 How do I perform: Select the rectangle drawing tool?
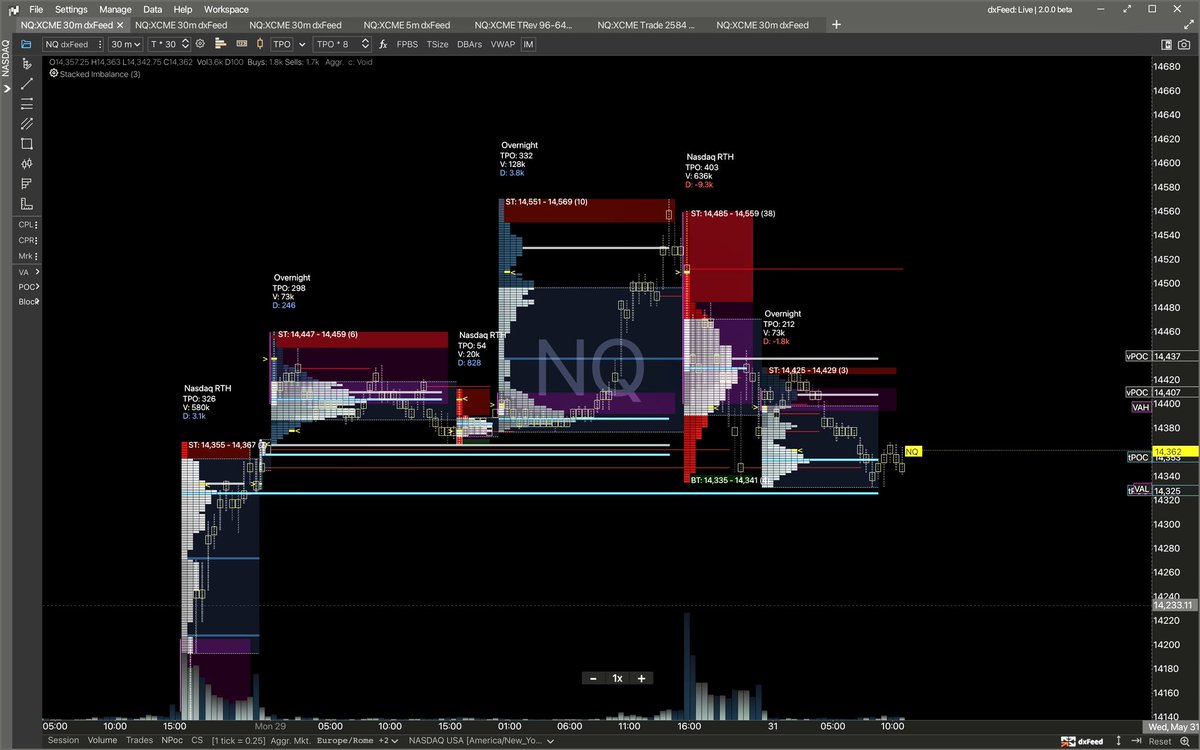(27, 144)
